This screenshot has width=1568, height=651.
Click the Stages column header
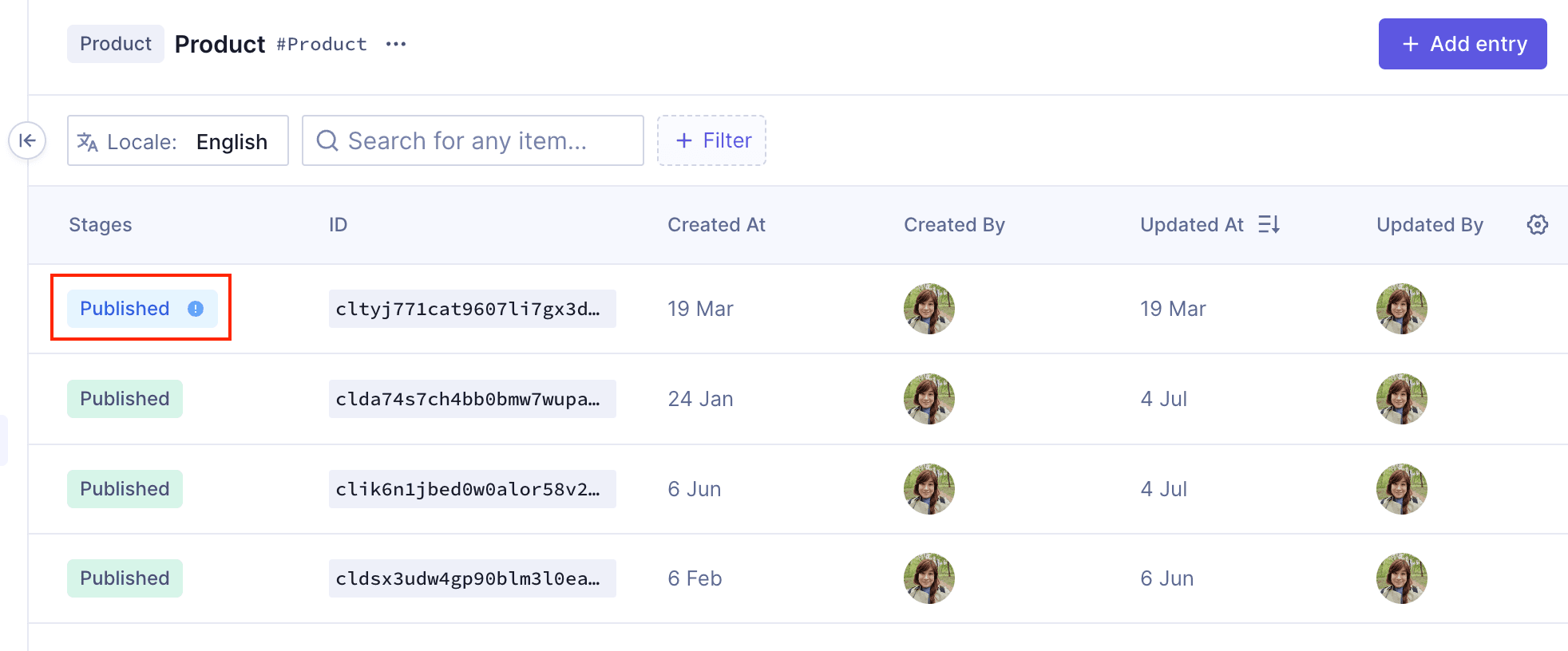click(x=101, y=225)
